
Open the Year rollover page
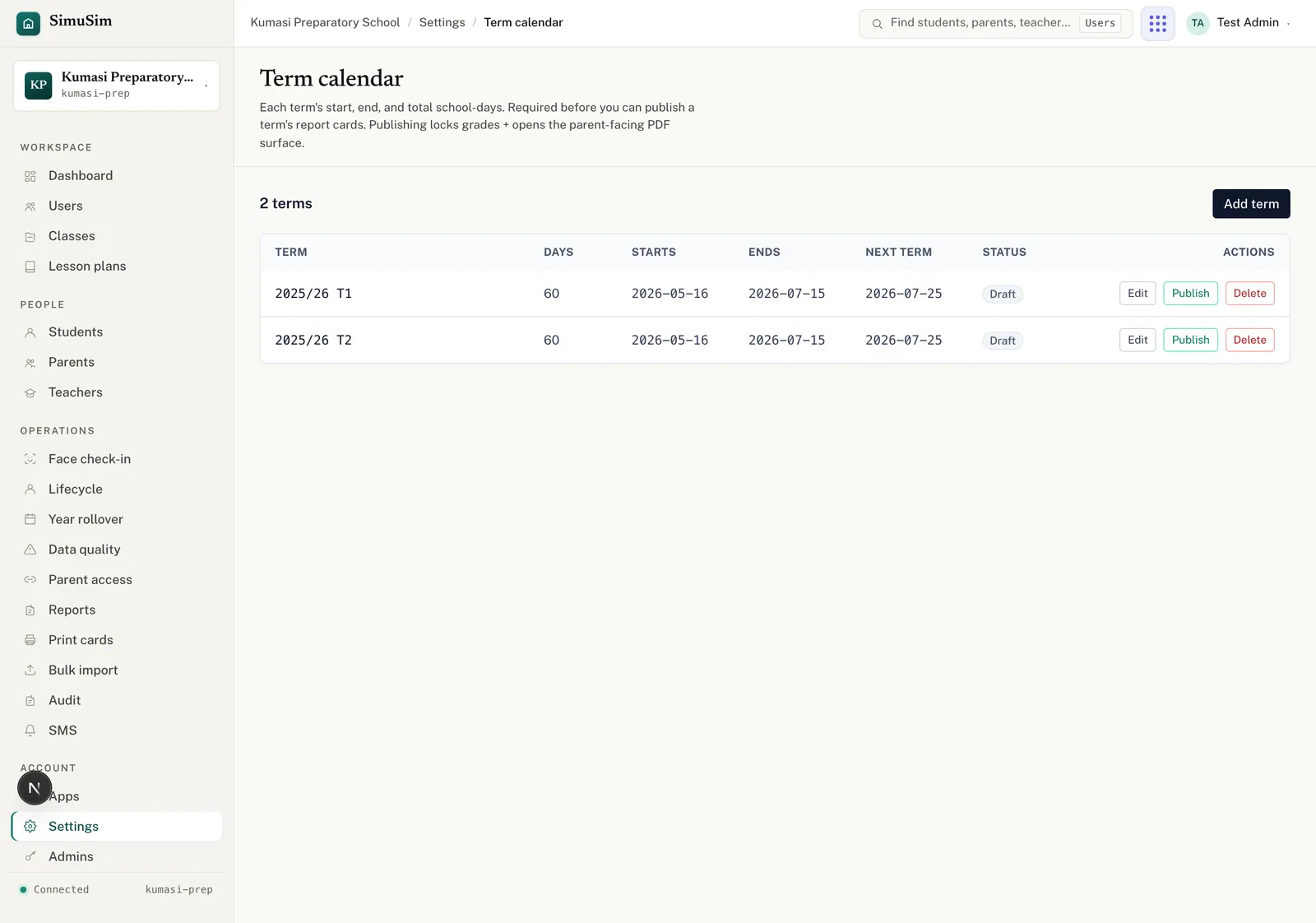117,519
